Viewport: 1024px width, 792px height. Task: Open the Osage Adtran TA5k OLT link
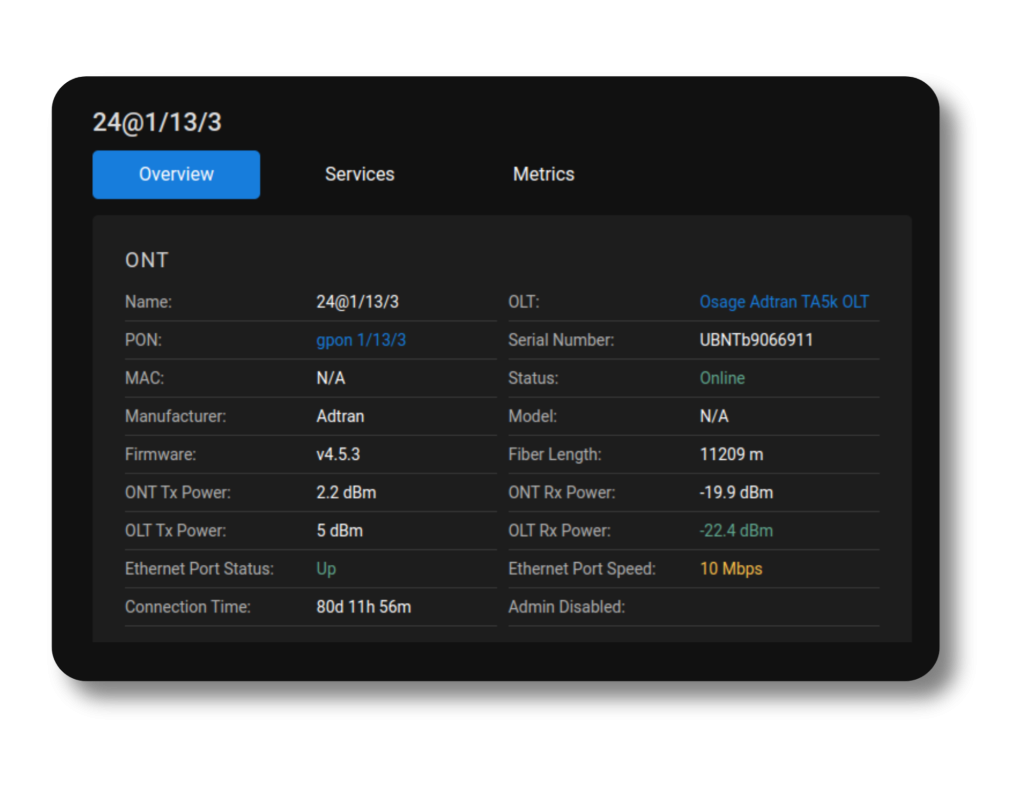[784, 301]
